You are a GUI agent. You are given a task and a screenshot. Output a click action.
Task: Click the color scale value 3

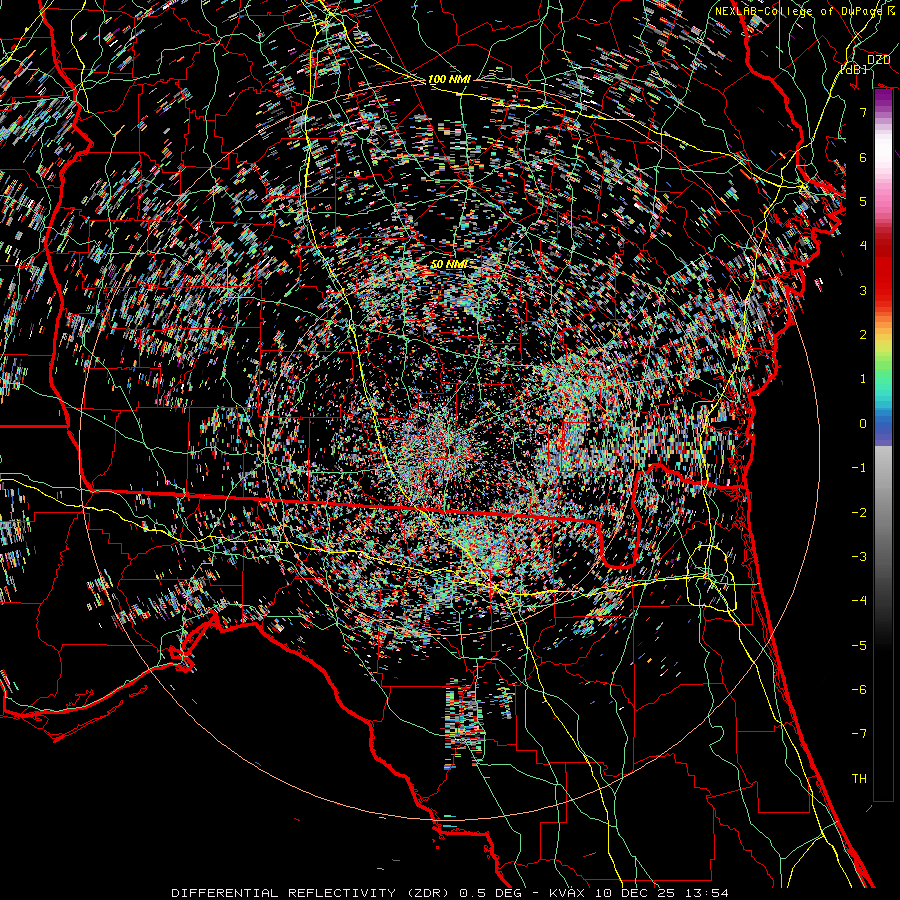pos(863,290)
